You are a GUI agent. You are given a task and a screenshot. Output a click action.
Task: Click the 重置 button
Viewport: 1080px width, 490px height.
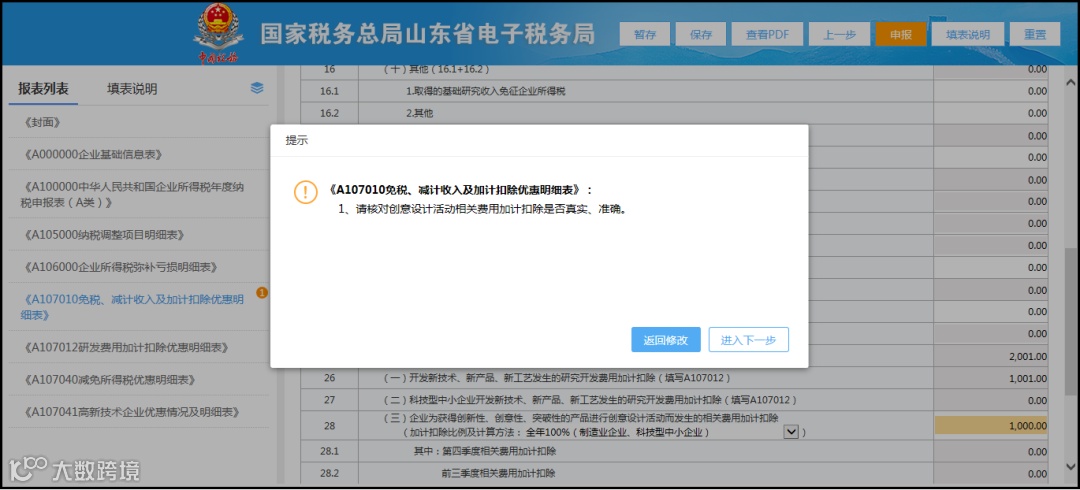[1035, 34]
